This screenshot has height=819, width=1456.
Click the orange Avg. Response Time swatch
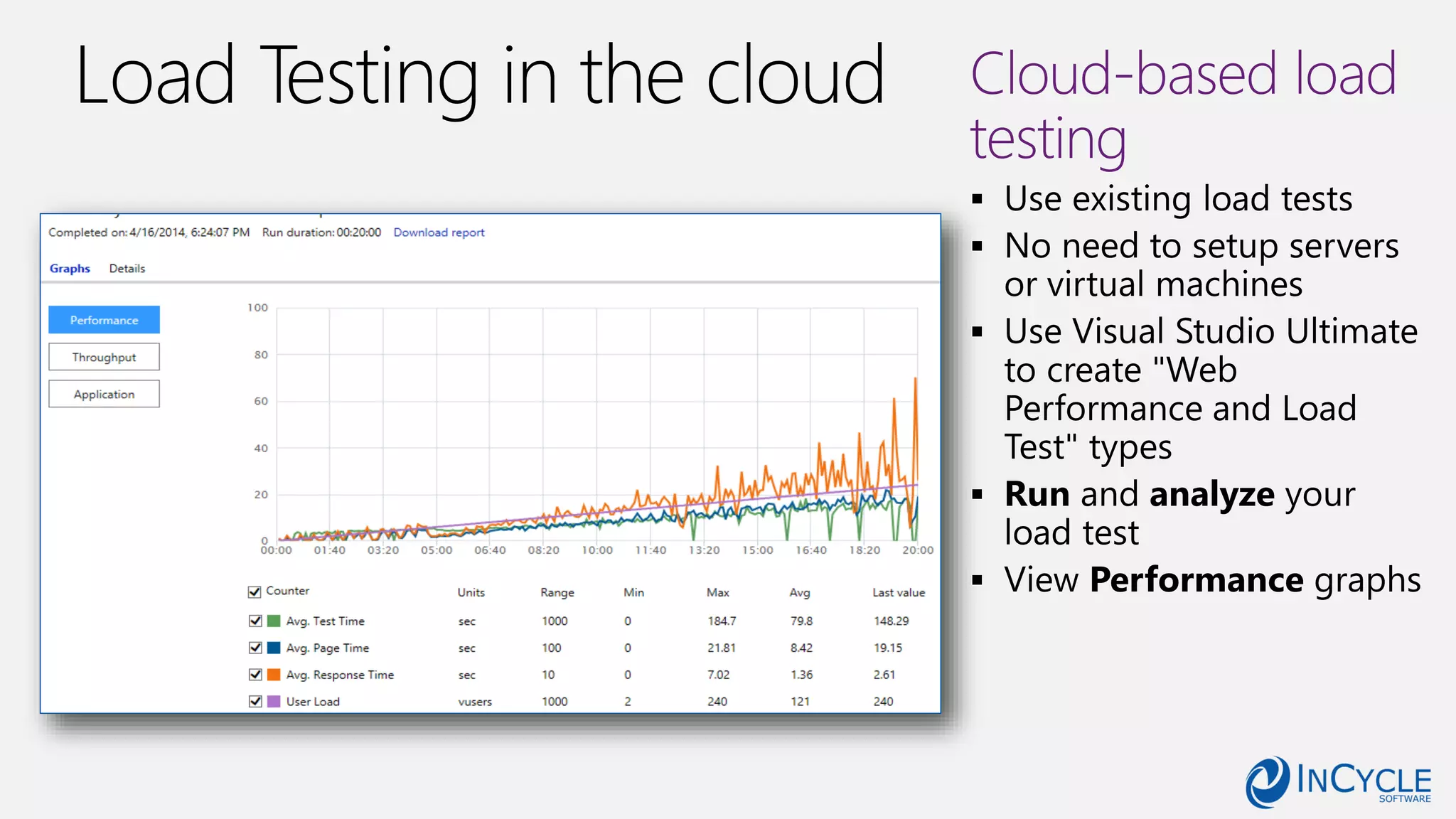coord(274,675)
